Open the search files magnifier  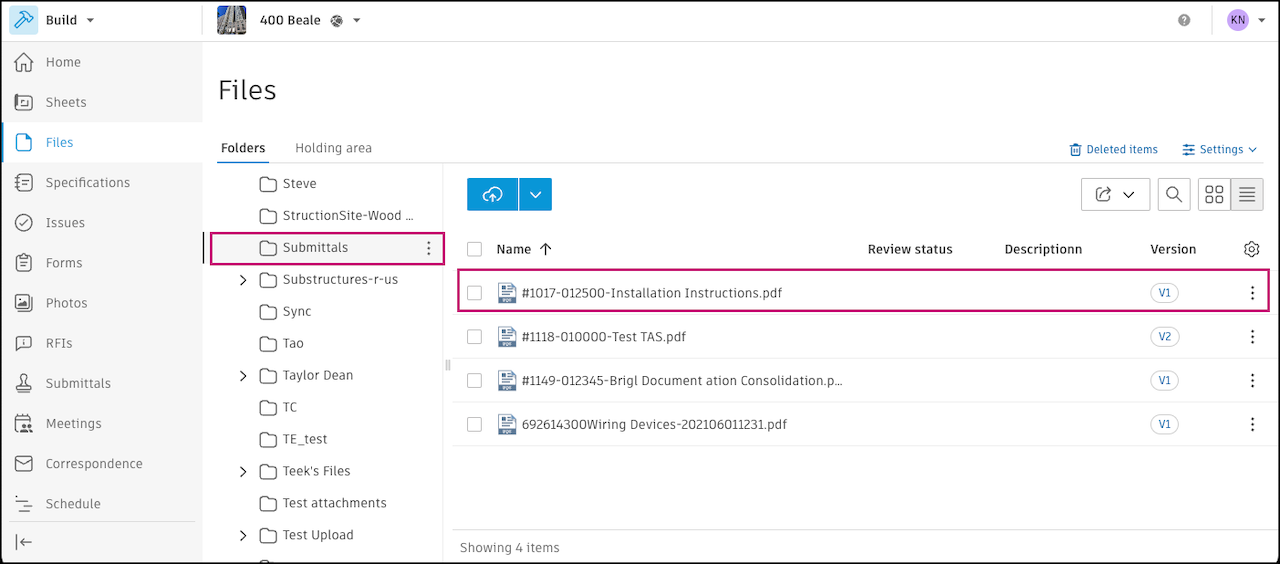pyautogui.click(x=1174, y=195)
